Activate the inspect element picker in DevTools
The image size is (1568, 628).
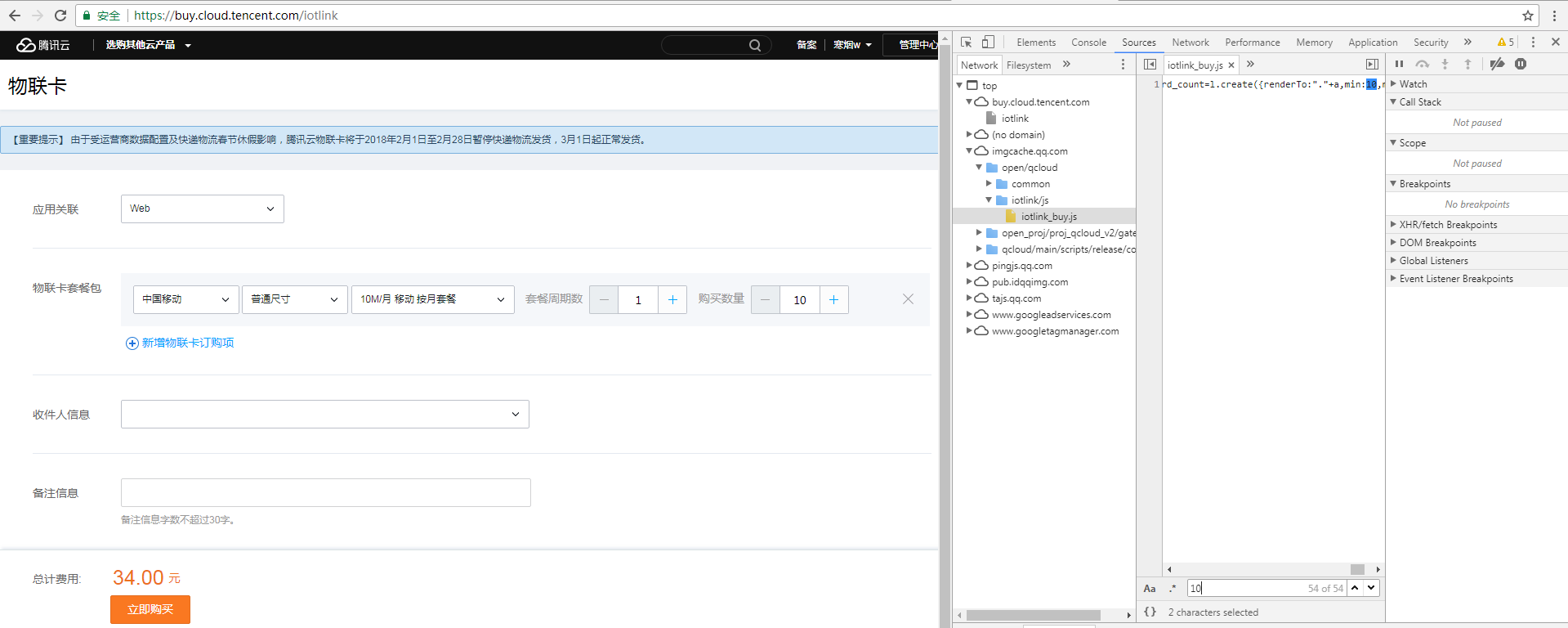tap(967, 43)
